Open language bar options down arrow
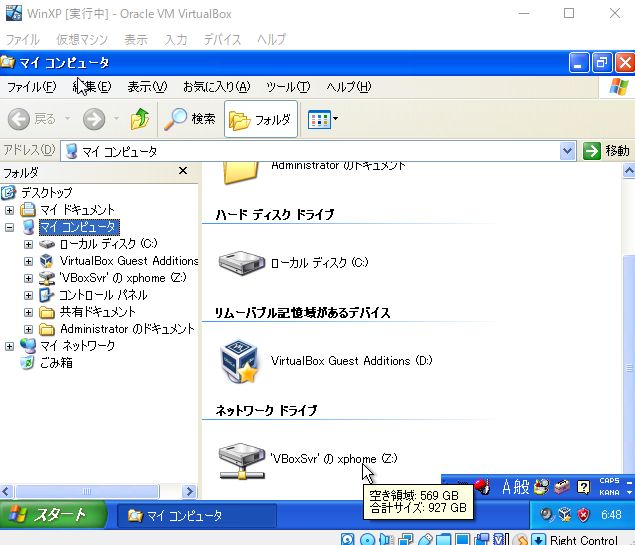The image size is (635, 545). click(629, 493)
